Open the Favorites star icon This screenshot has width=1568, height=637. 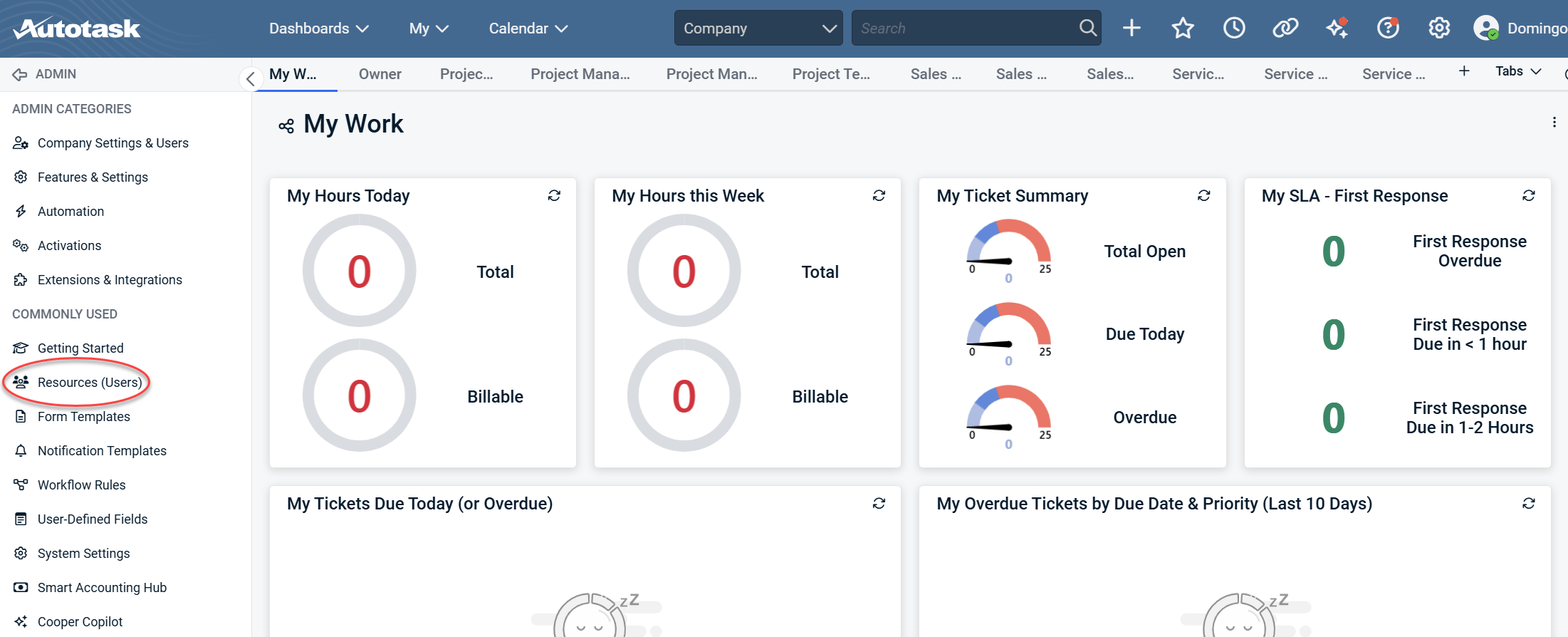[x=1183, y=29]
